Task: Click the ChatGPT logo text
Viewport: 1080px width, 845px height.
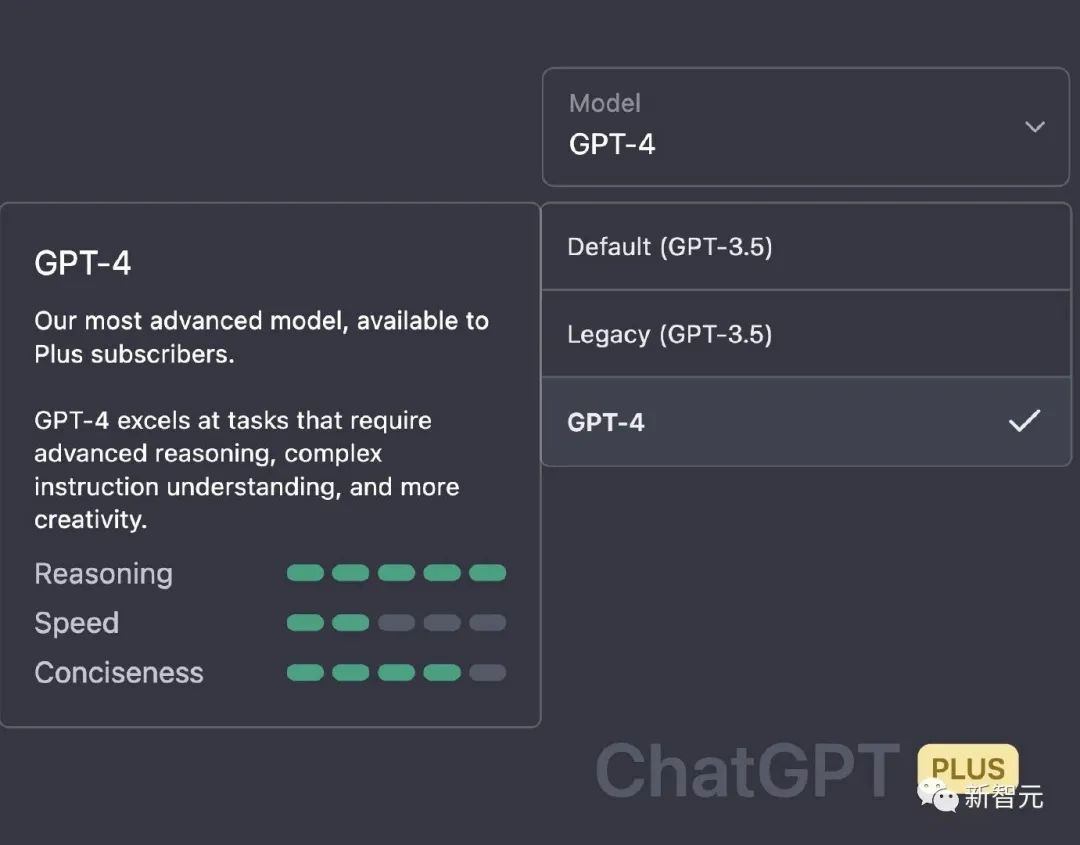Action: [x=747, y=771]
